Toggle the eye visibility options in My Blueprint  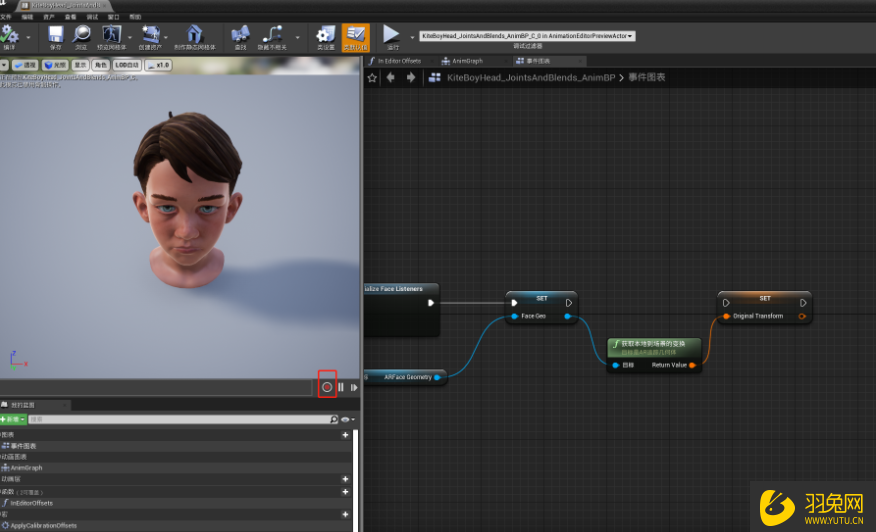(x=346, y=420)
